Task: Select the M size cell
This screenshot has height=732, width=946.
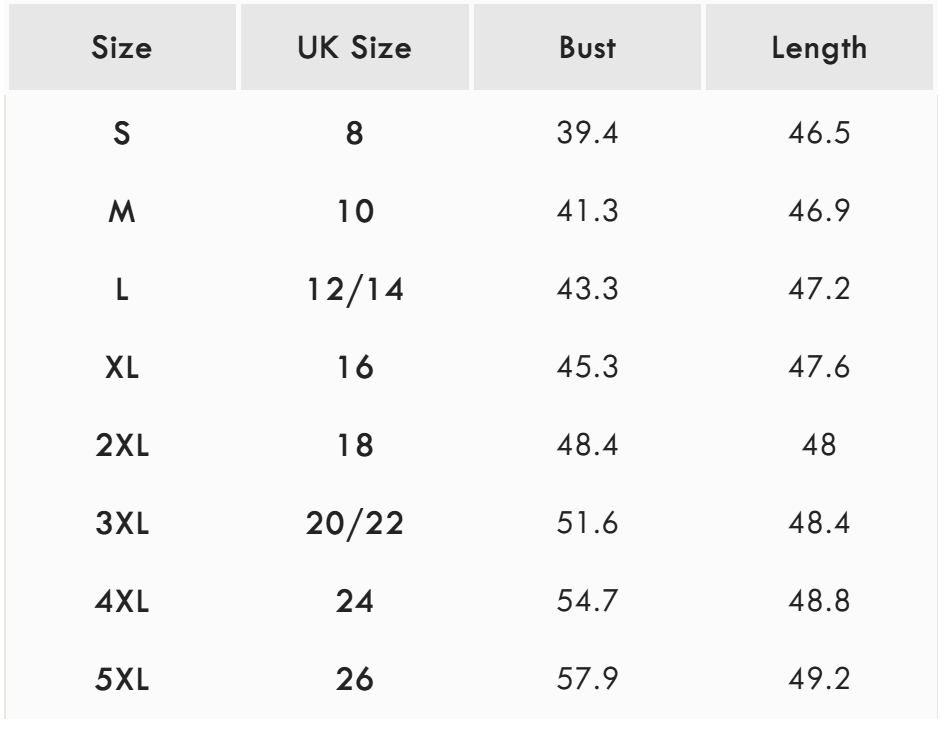Action: pos(122,212)
